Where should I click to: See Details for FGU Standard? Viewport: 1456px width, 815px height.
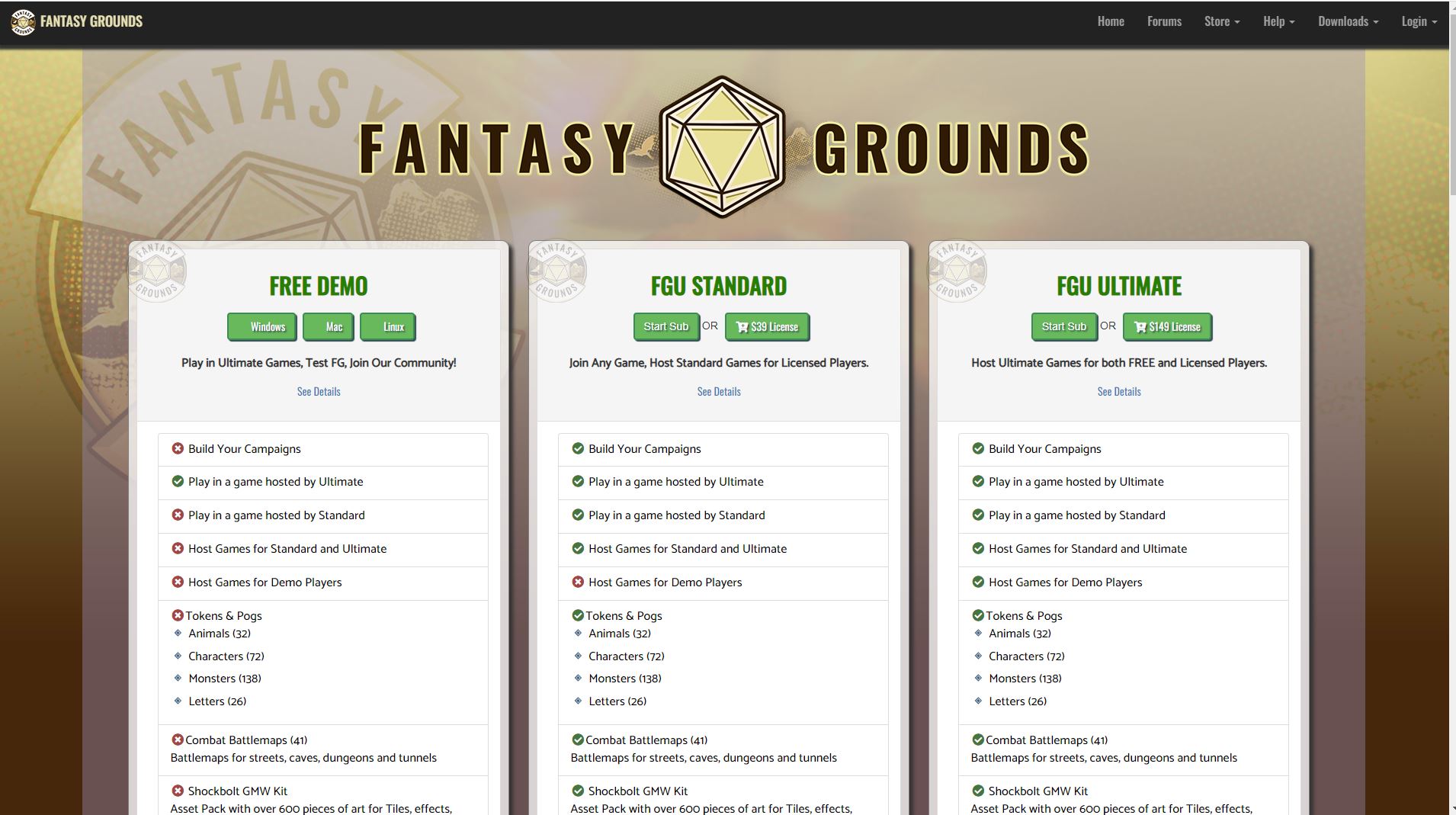coord(719,391)
